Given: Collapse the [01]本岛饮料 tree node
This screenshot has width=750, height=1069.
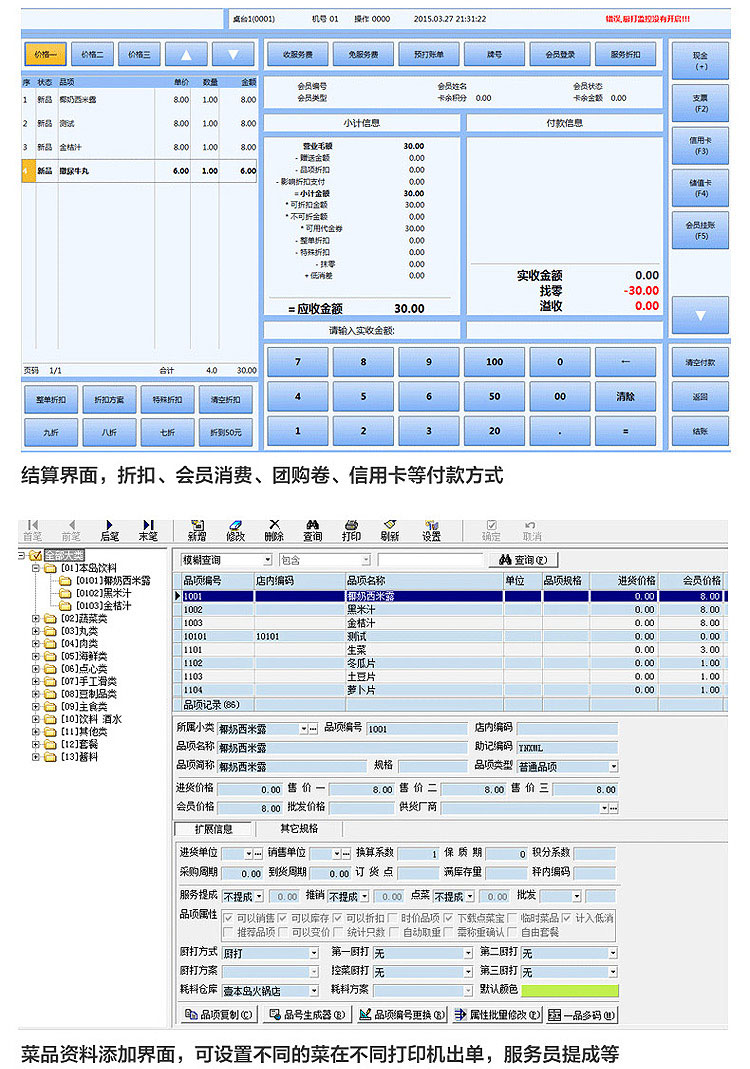Looking at the screenshot, I should pyautogui.click(x=35, y=567).
